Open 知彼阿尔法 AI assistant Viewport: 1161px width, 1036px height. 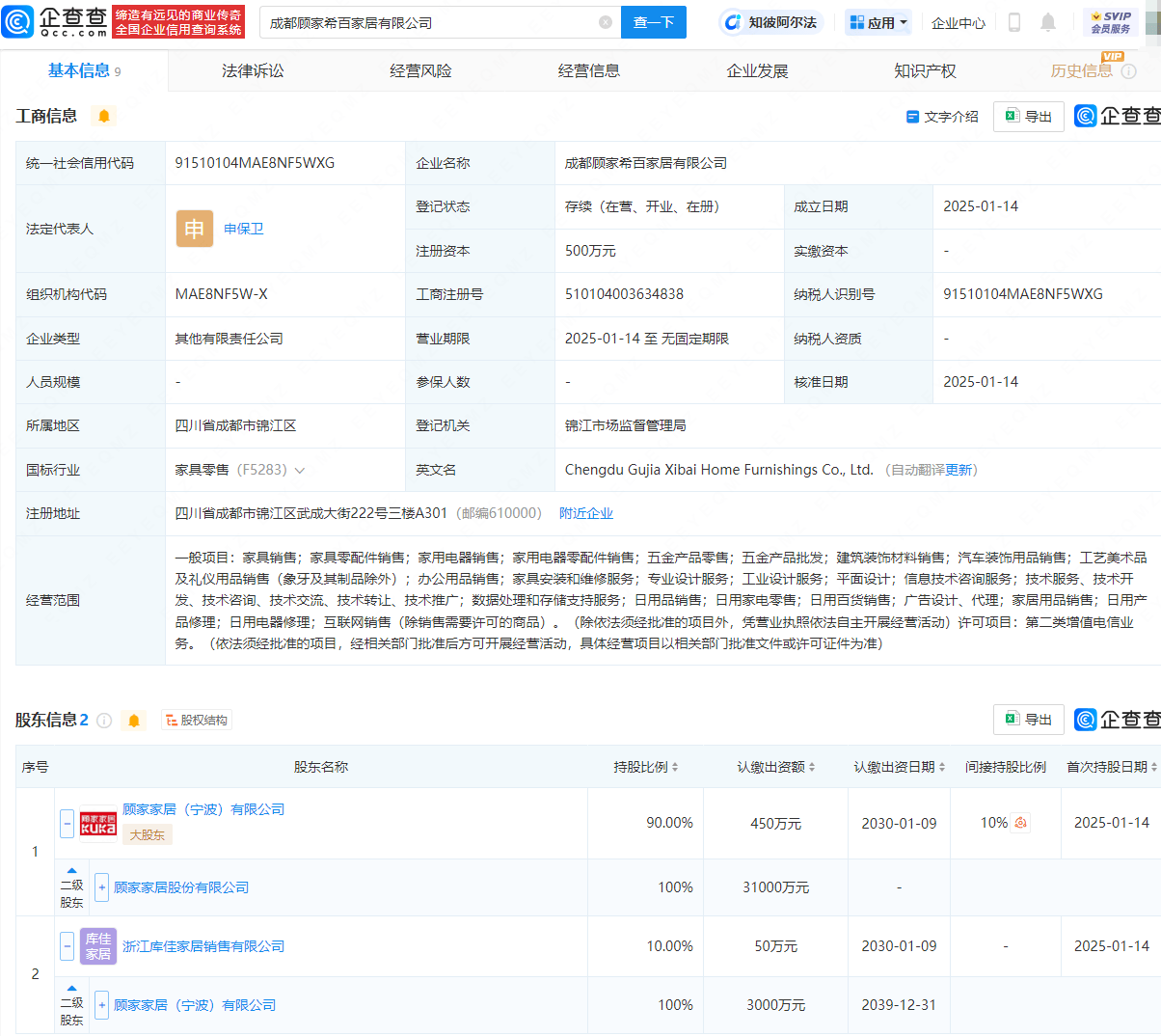click(770, 22)
